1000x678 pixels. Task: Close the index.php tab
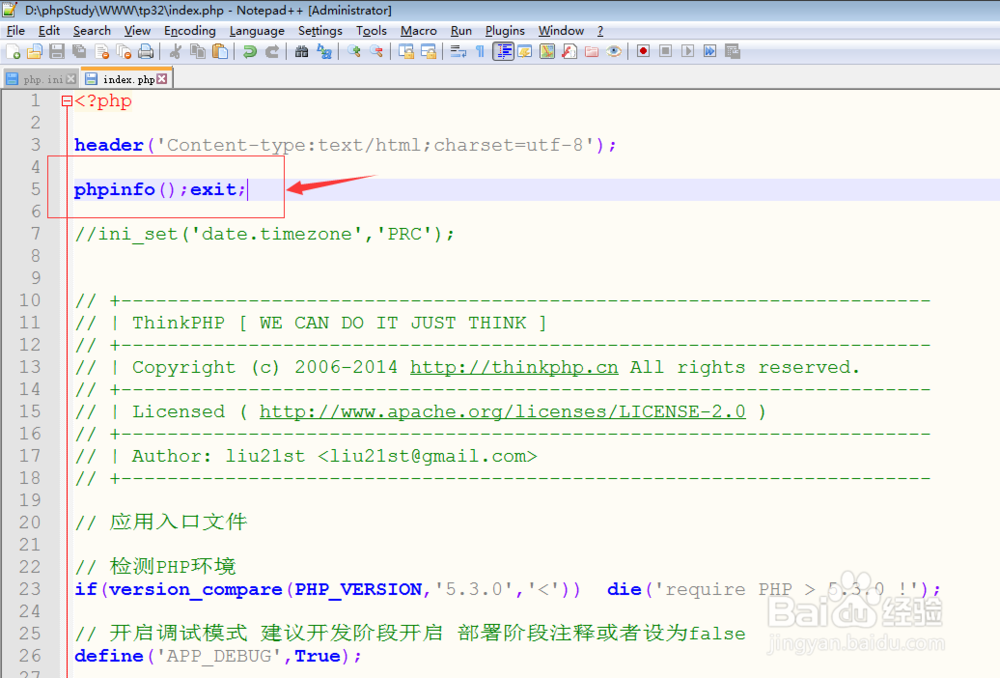tap(162, 78)
